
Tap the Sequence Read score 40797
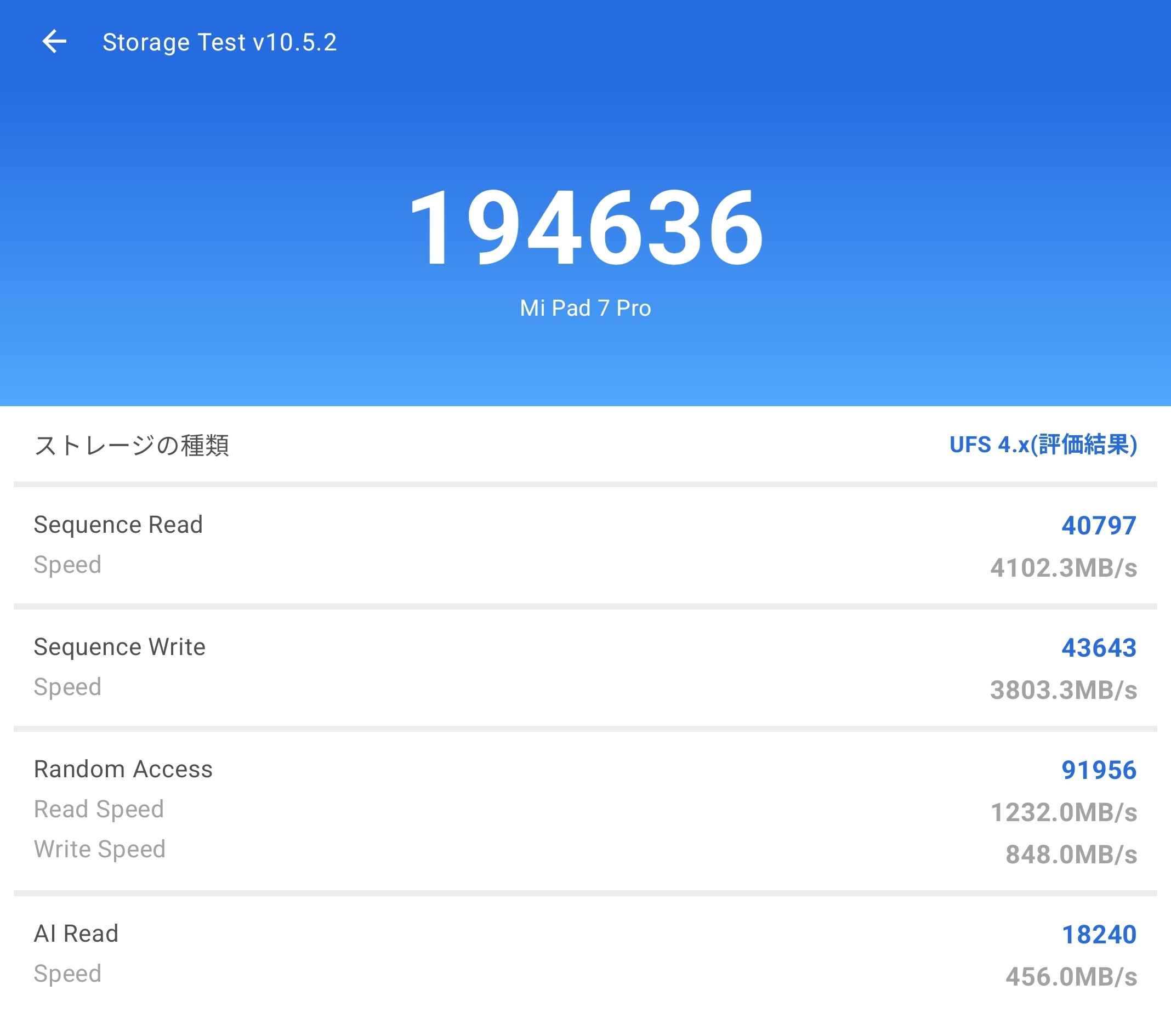click(1099, 526)
